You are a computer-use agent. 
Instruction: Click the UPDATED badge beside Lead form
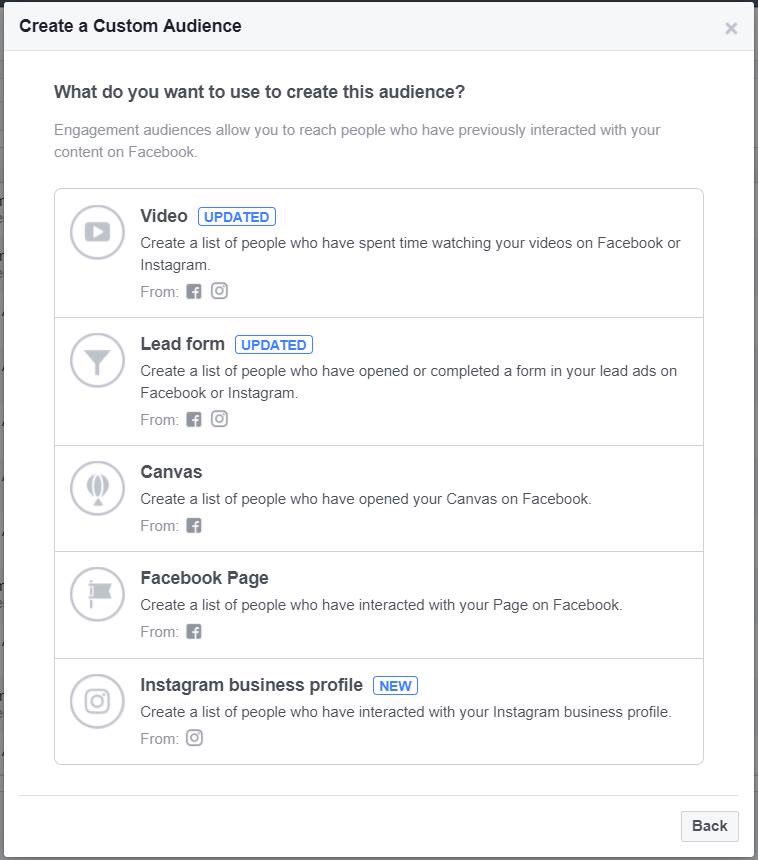tap(274, 344)
